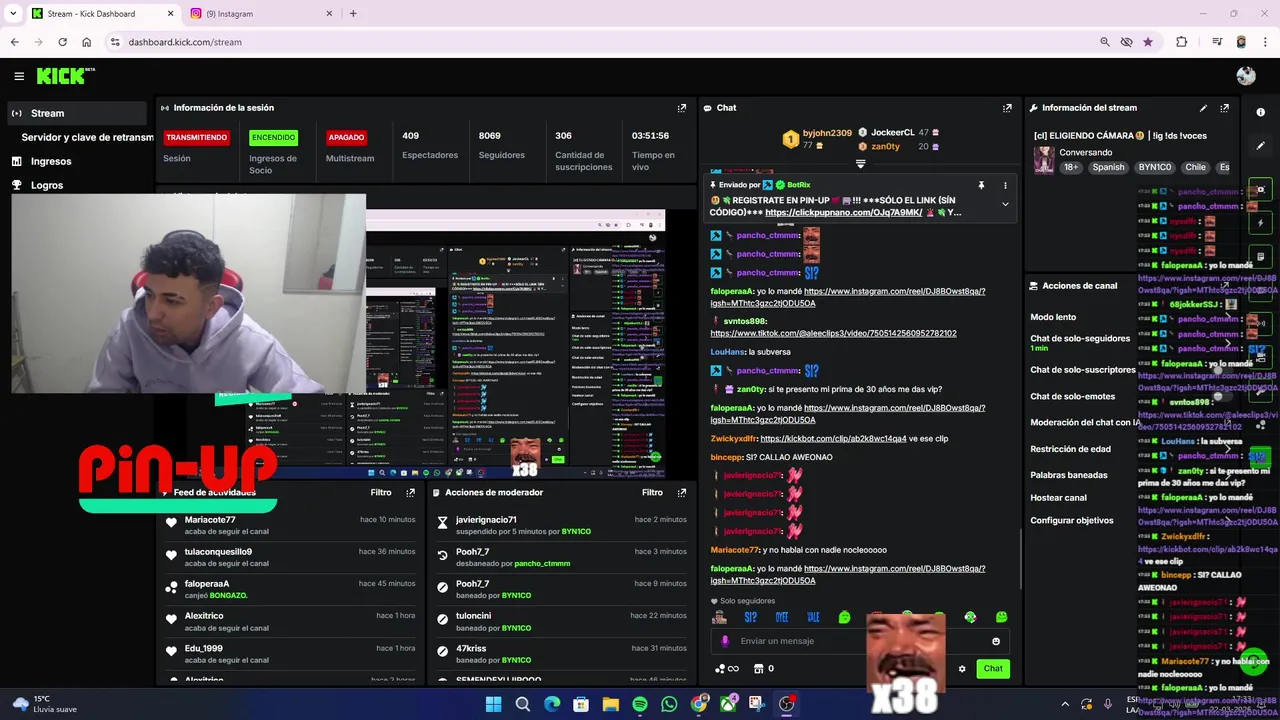This screenshot has height=720, width=1280.
Task: Open the kickbot.com clip link
Action: tap(833, 439)
